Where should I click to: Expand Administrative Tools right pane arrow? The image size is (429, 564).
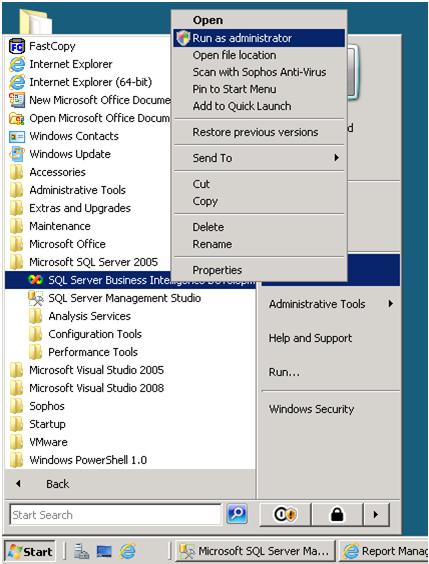click(x=391, y=304)
